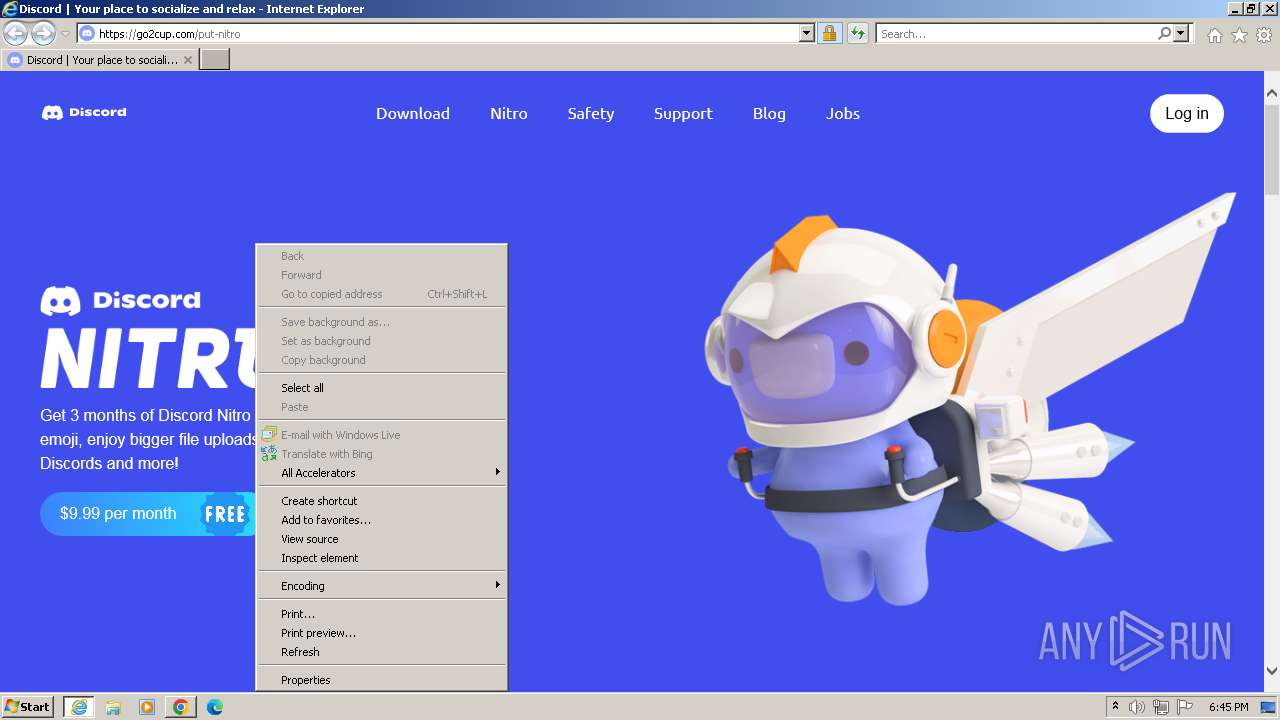Open the search provider dropdown arrow
The width and height of the screenshot is (1280, 720).
tap(1181, 34)
